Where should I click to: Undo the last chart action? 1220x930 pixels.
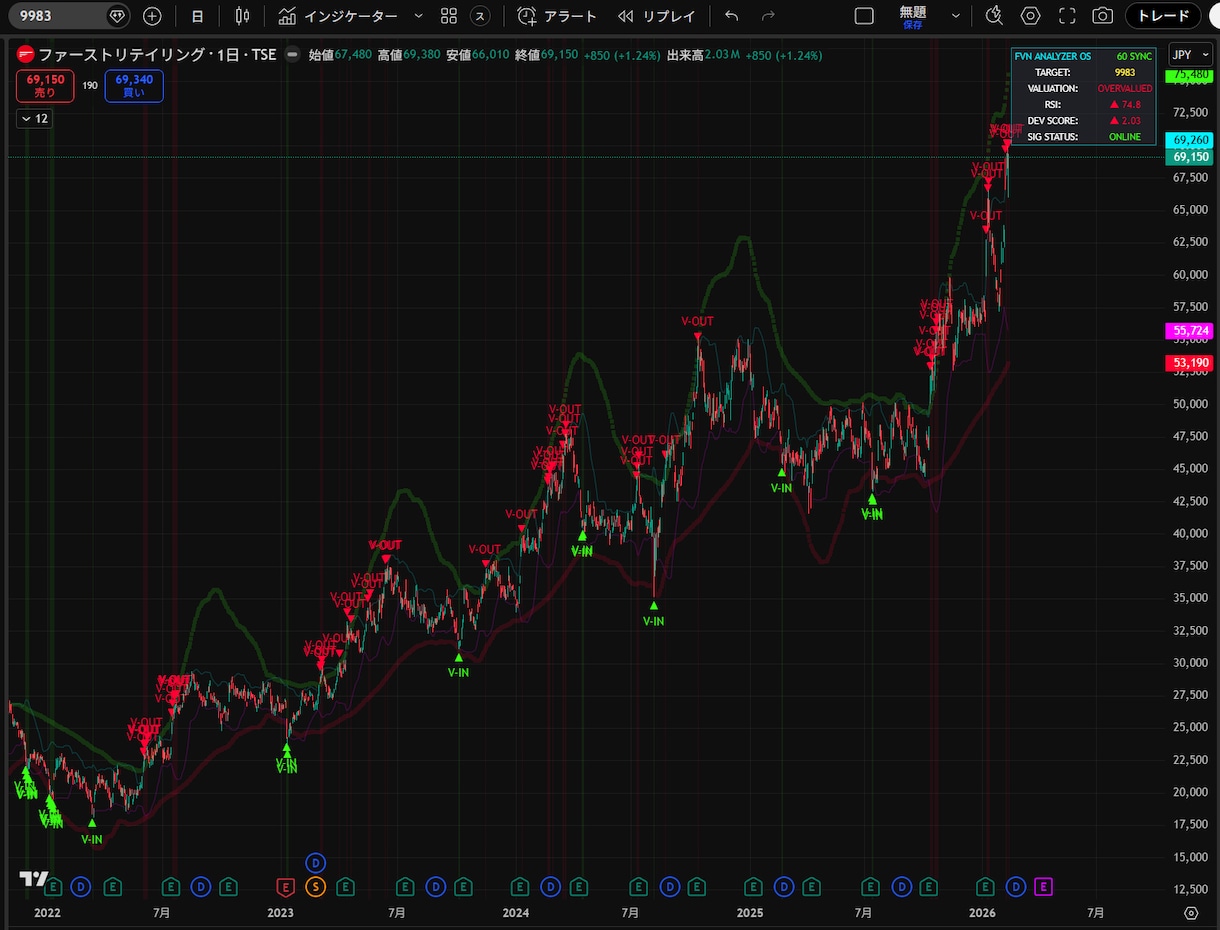tap(731, 16)
